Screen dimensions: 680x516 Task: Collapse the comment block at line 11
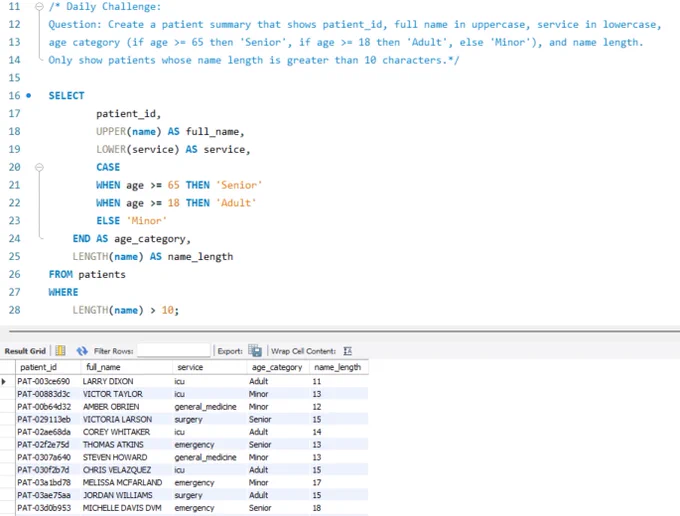pyautogui.click(x=39, y=7)
